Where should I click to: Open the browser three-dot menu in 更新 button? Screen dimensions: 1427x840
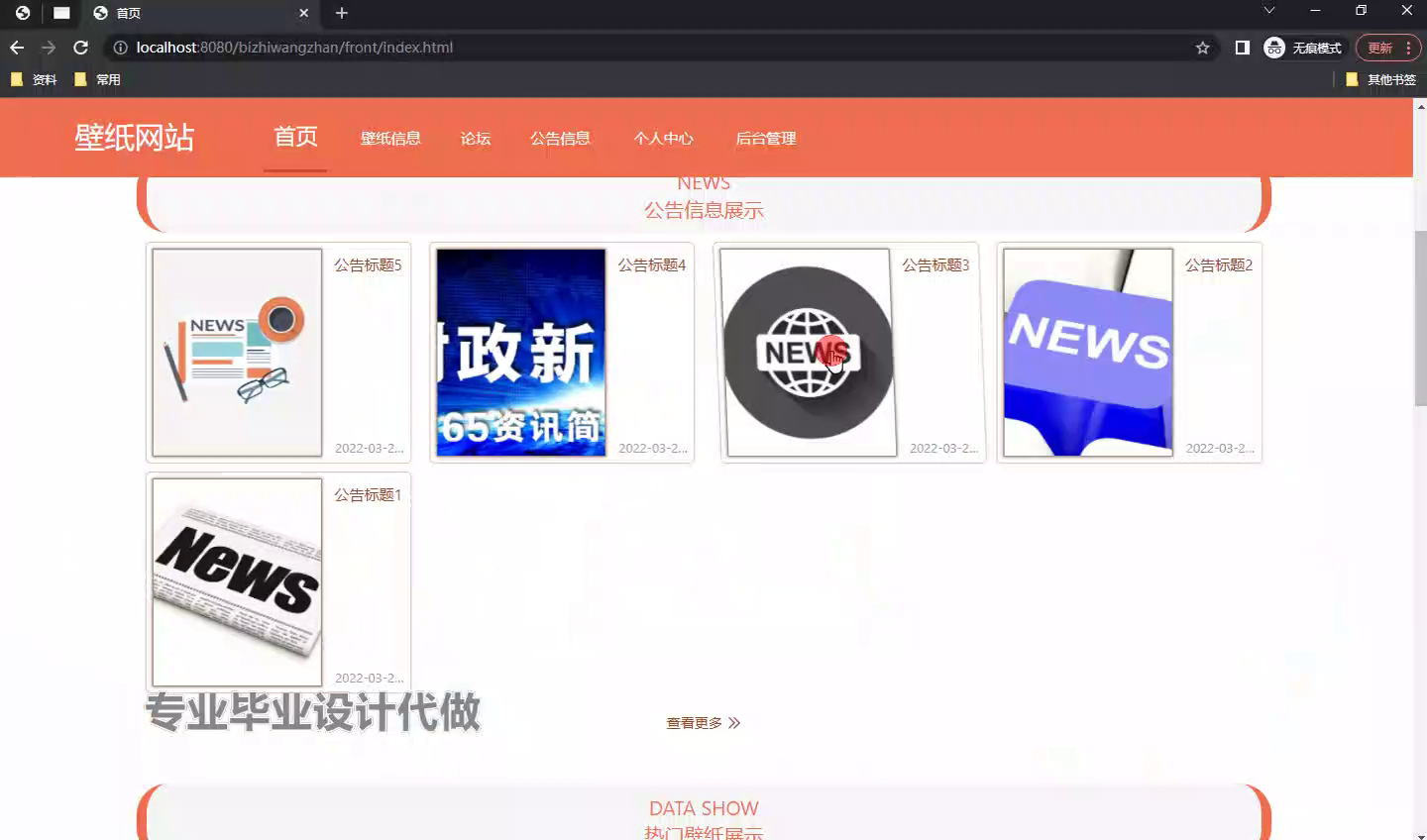pyautogui.click(x=1408, y=48)
